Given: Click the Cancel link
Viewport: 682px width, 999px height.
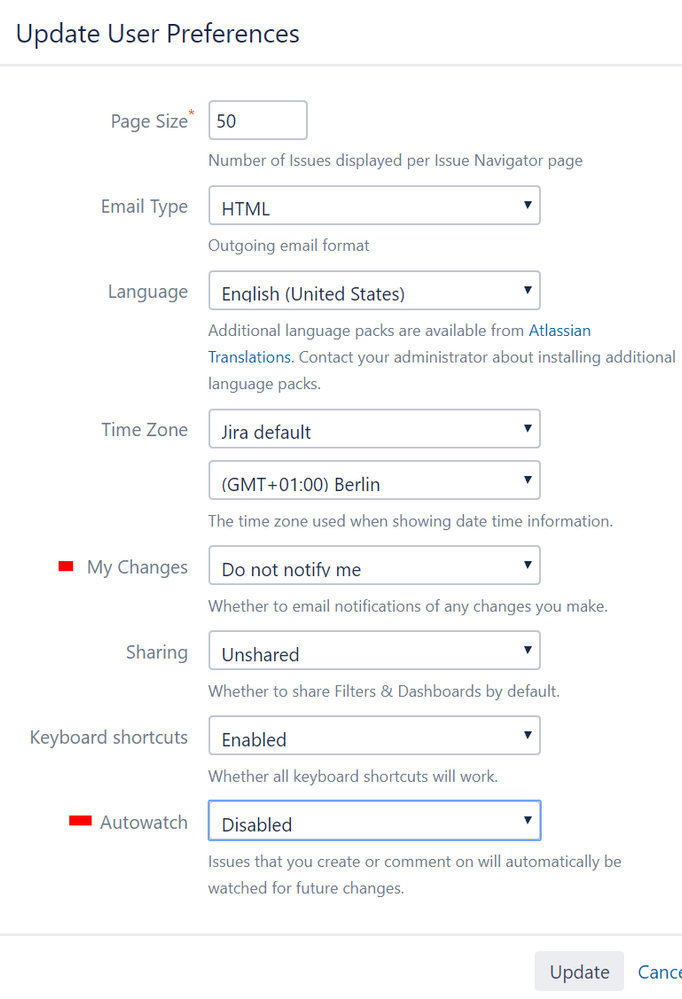Looking at the screenshot, I should point(660,972).
